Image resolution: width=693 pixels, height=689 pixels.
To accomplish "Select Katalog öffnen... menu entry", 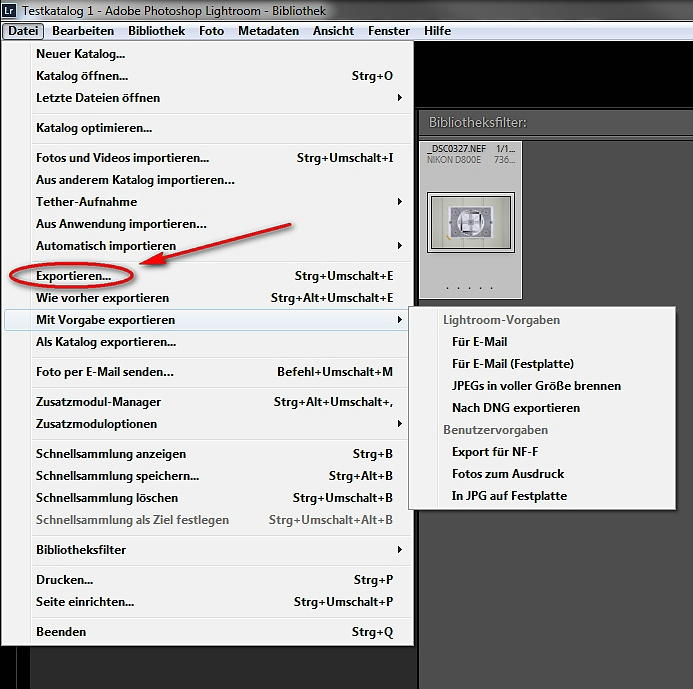I will pos(207,76).
